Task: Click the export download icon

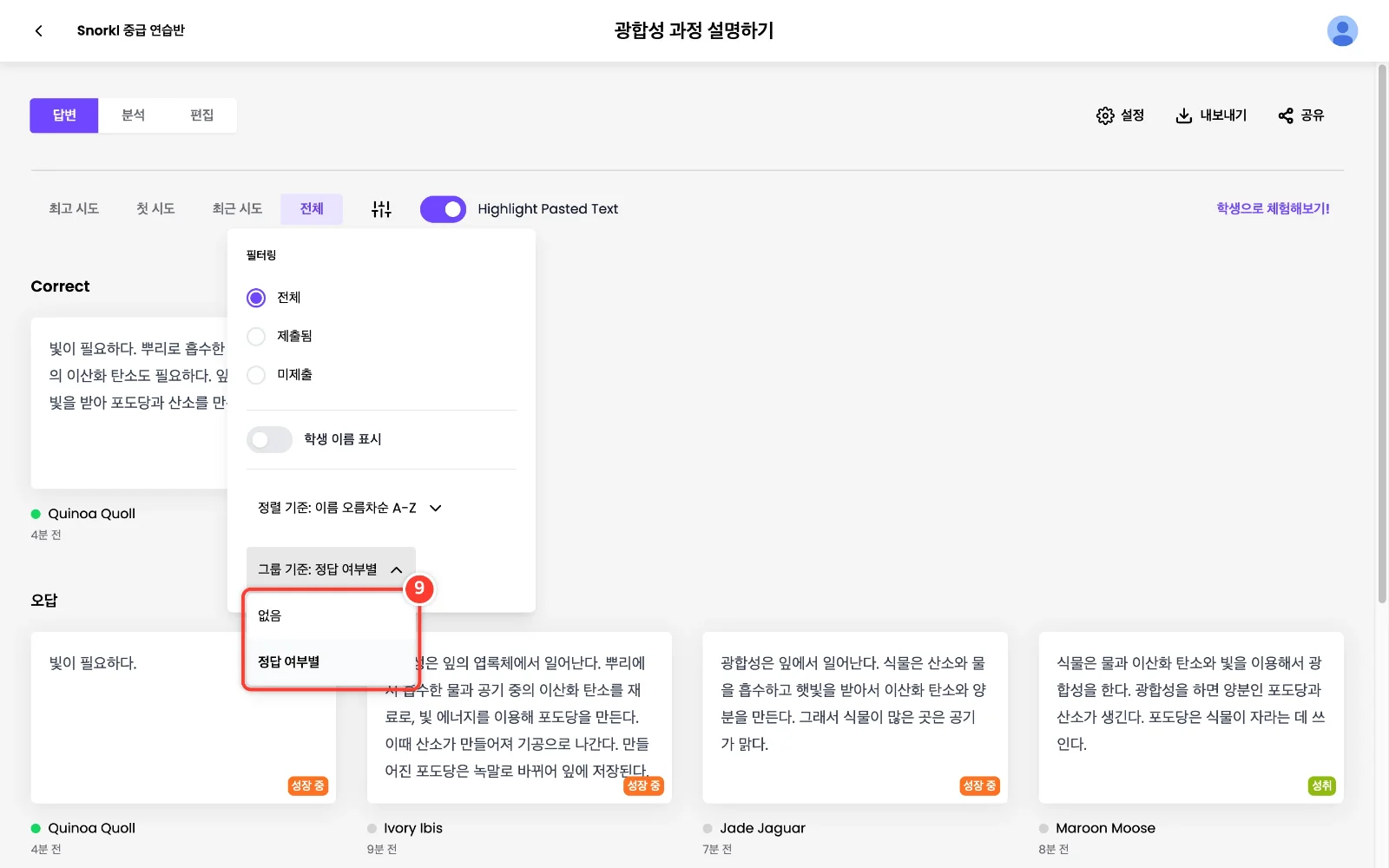Action: click(x=1184, y=115)
